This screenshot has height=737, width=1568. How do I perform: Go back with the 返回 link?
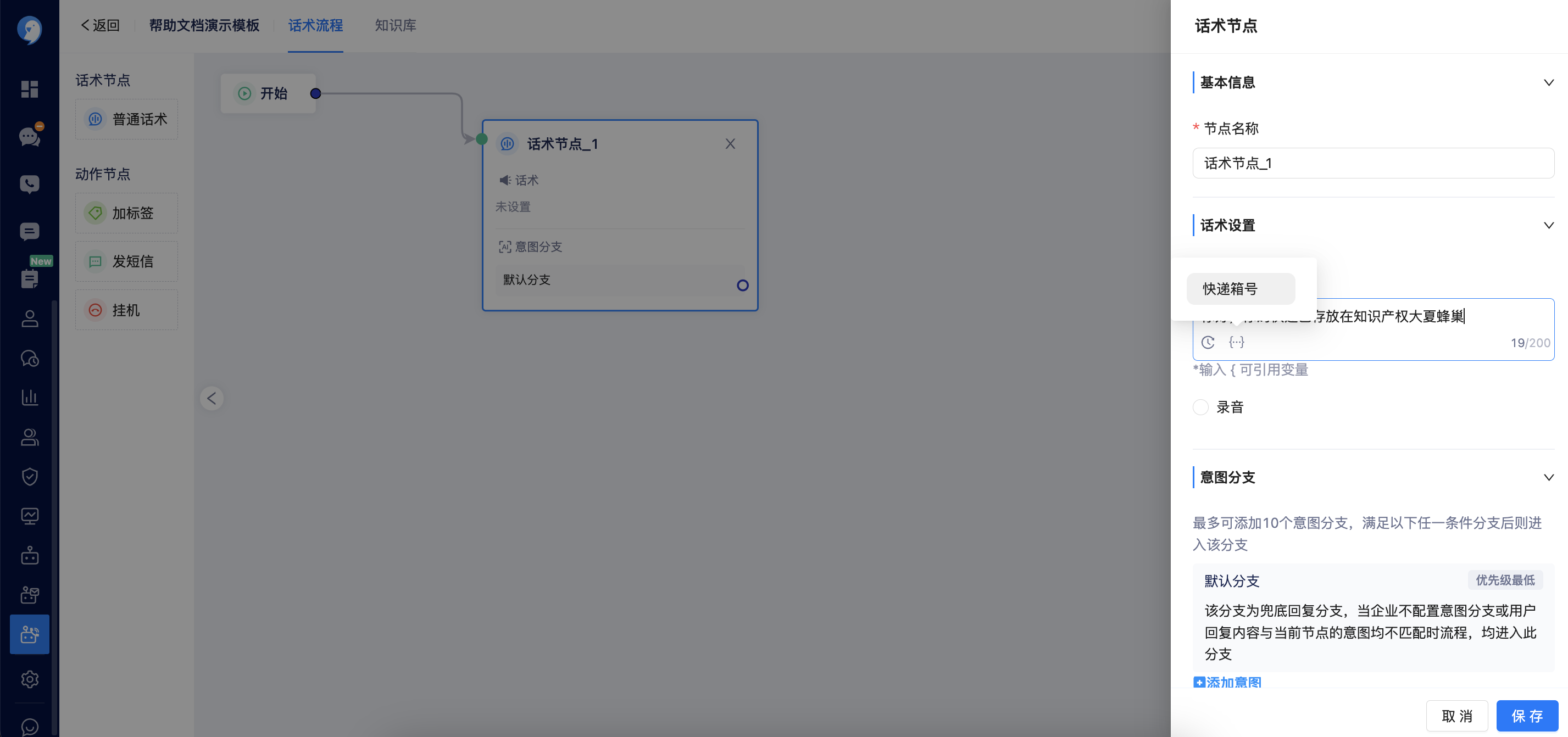100,26
